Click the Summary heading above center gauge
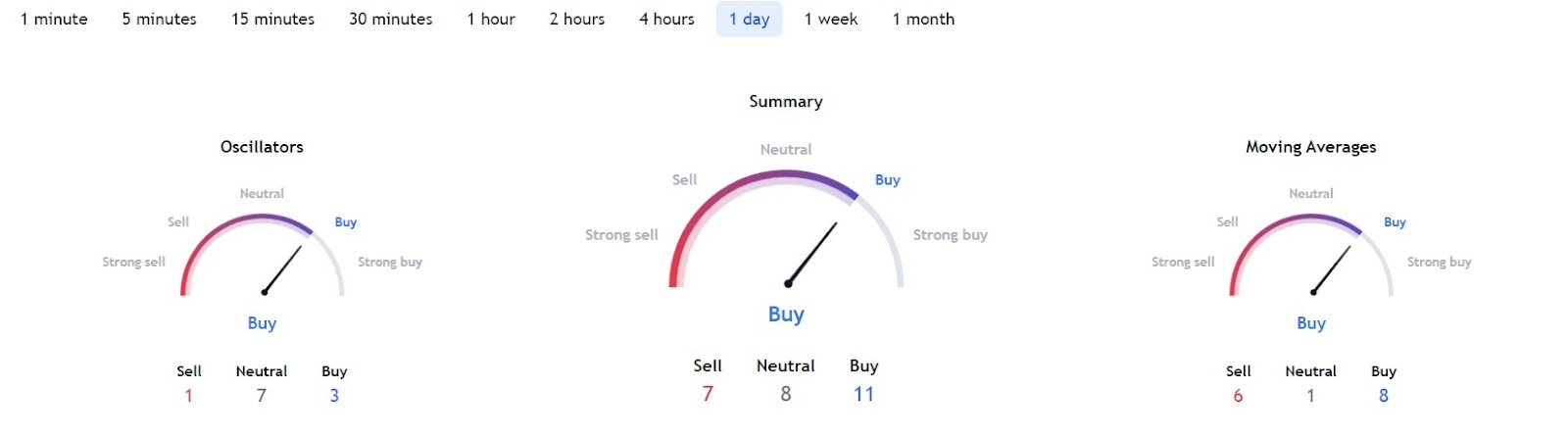This screenshot has height=437, width=1568. pyautogui.click(x=786, y=102)
